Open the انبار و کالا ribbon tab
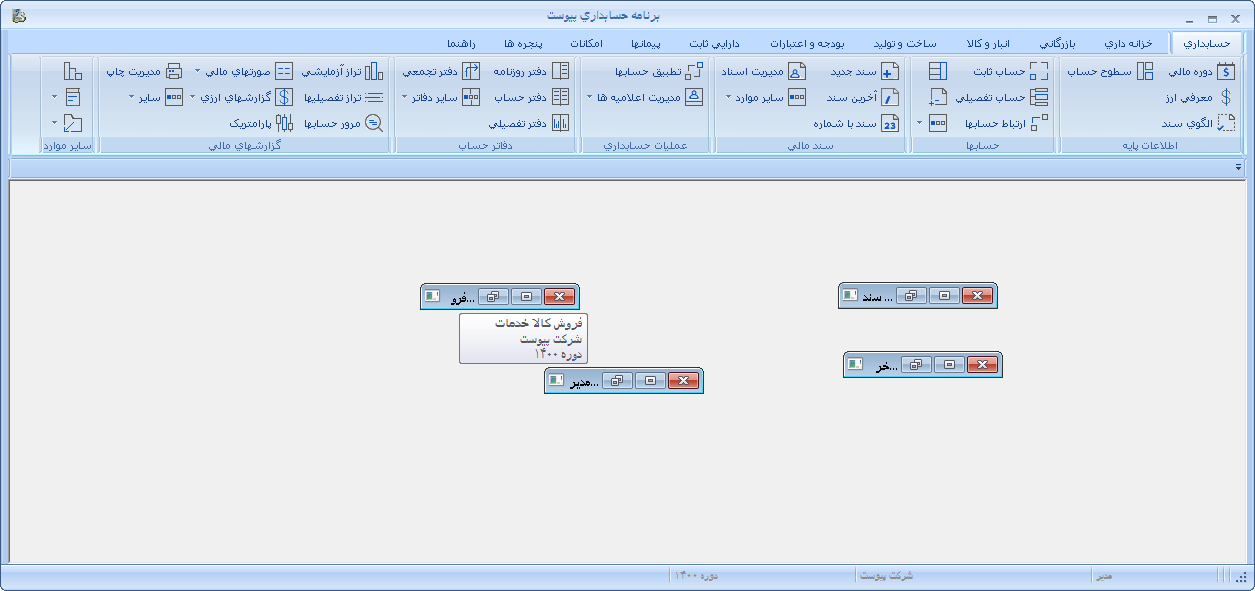 tap(989, 44)
